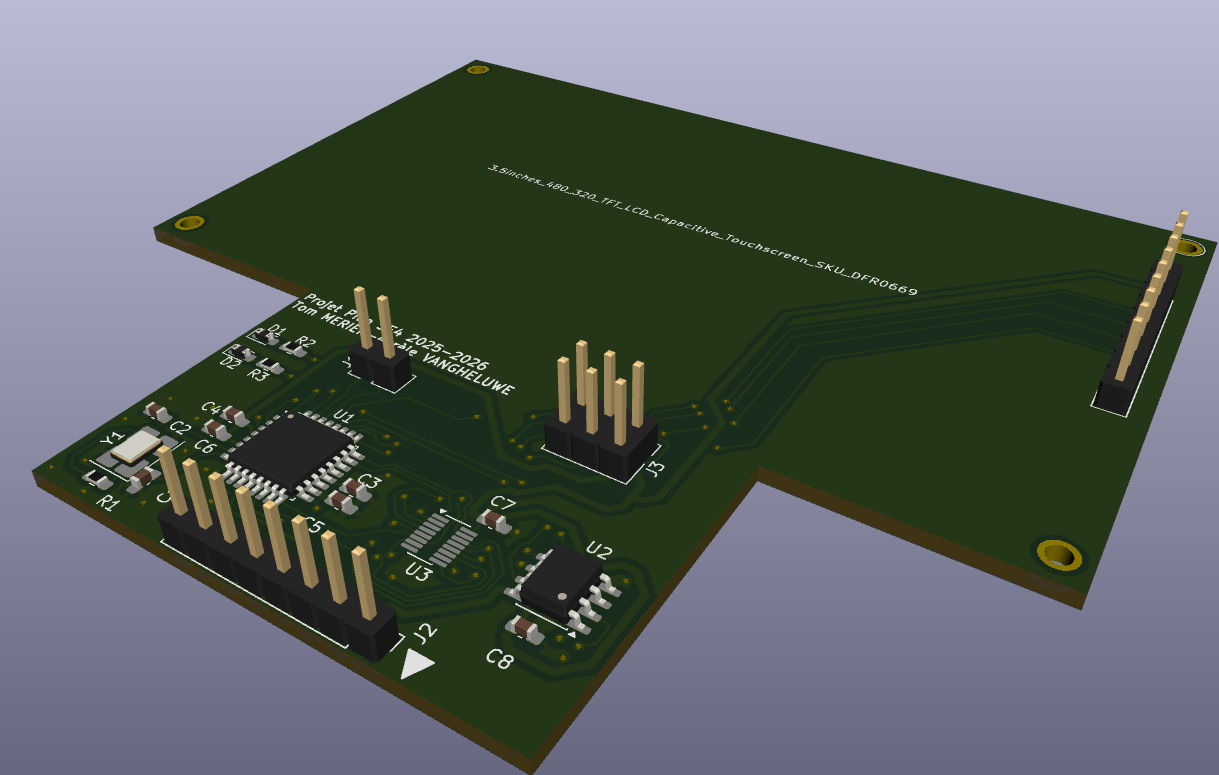Select the R3 resistor
The image size is (1219, 775).
pyautogui.click(x=268, y=365)
